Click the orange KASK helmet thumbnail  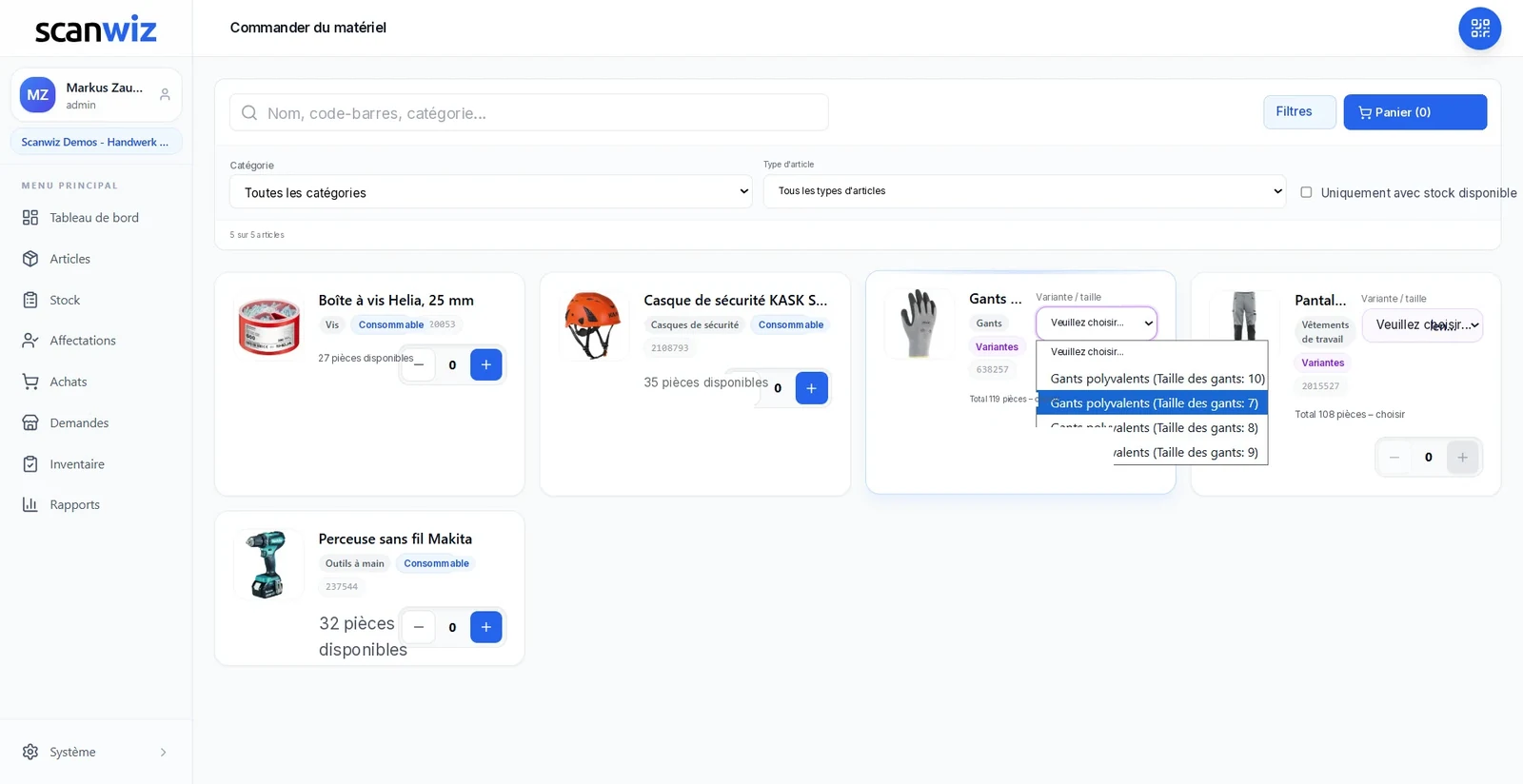pyautogui.click(x=594, y=325)
